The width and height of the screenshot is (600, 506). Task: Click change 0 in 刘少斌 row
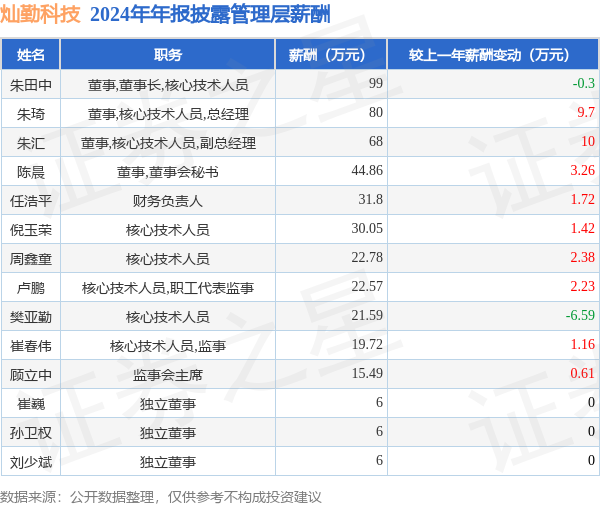[x=591, y=460]
